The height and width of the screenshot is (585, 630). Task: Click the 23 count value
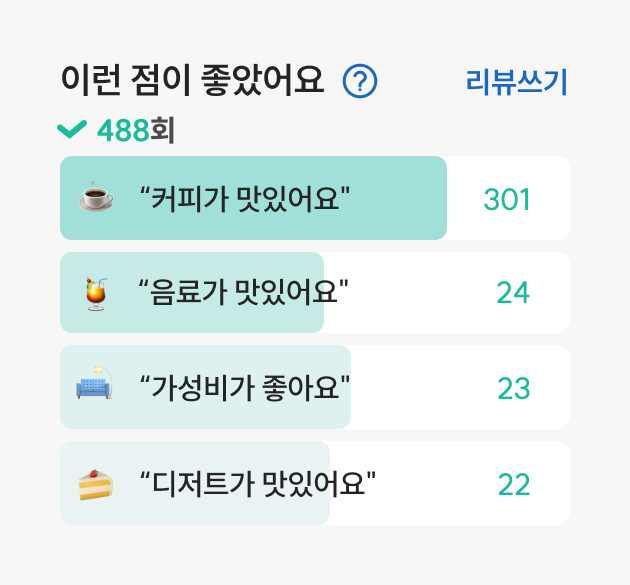coord(514,389)
